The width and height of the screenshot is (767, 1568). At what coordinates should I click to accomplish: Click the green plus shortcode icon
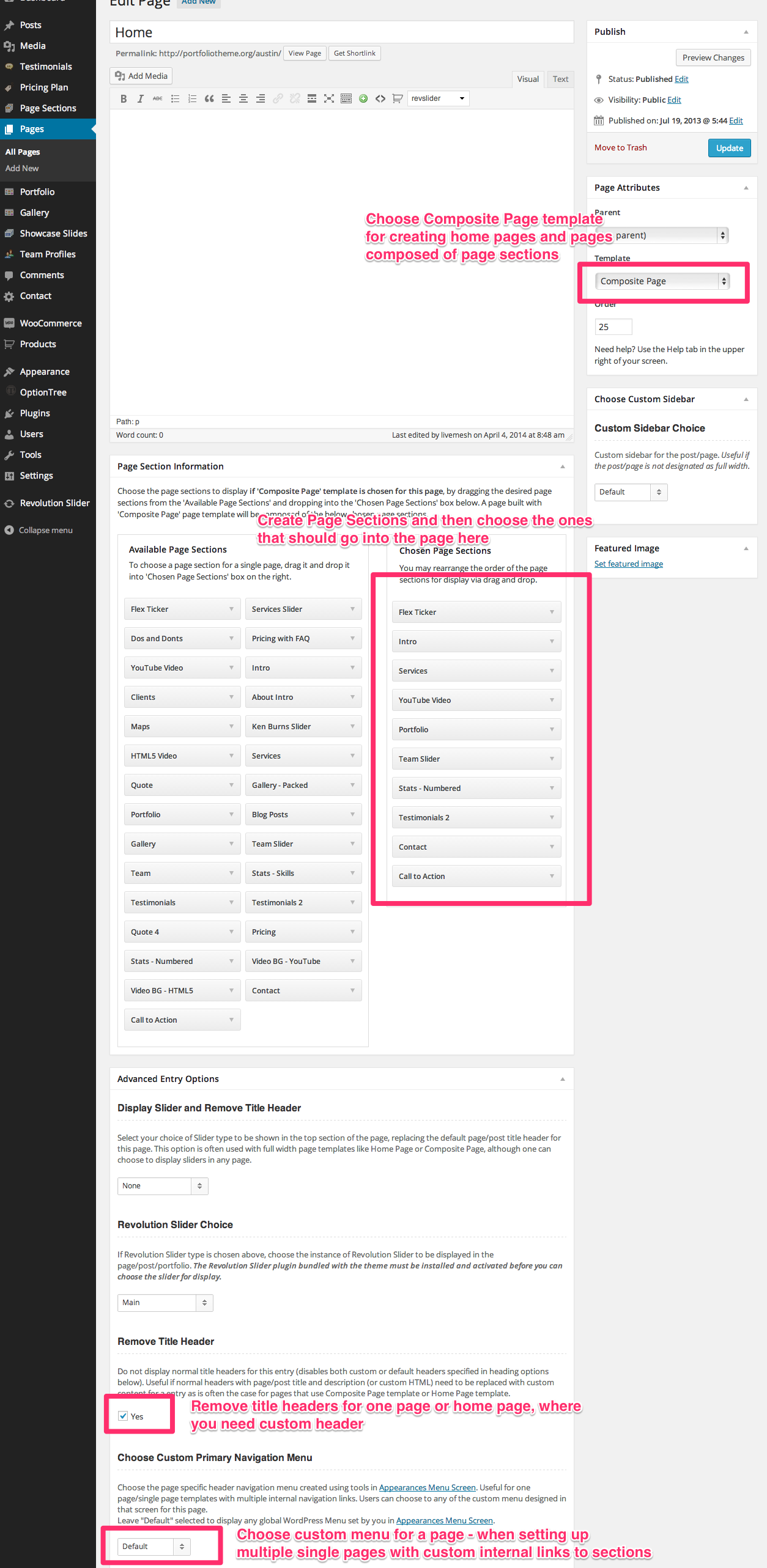tap(363, 98)
